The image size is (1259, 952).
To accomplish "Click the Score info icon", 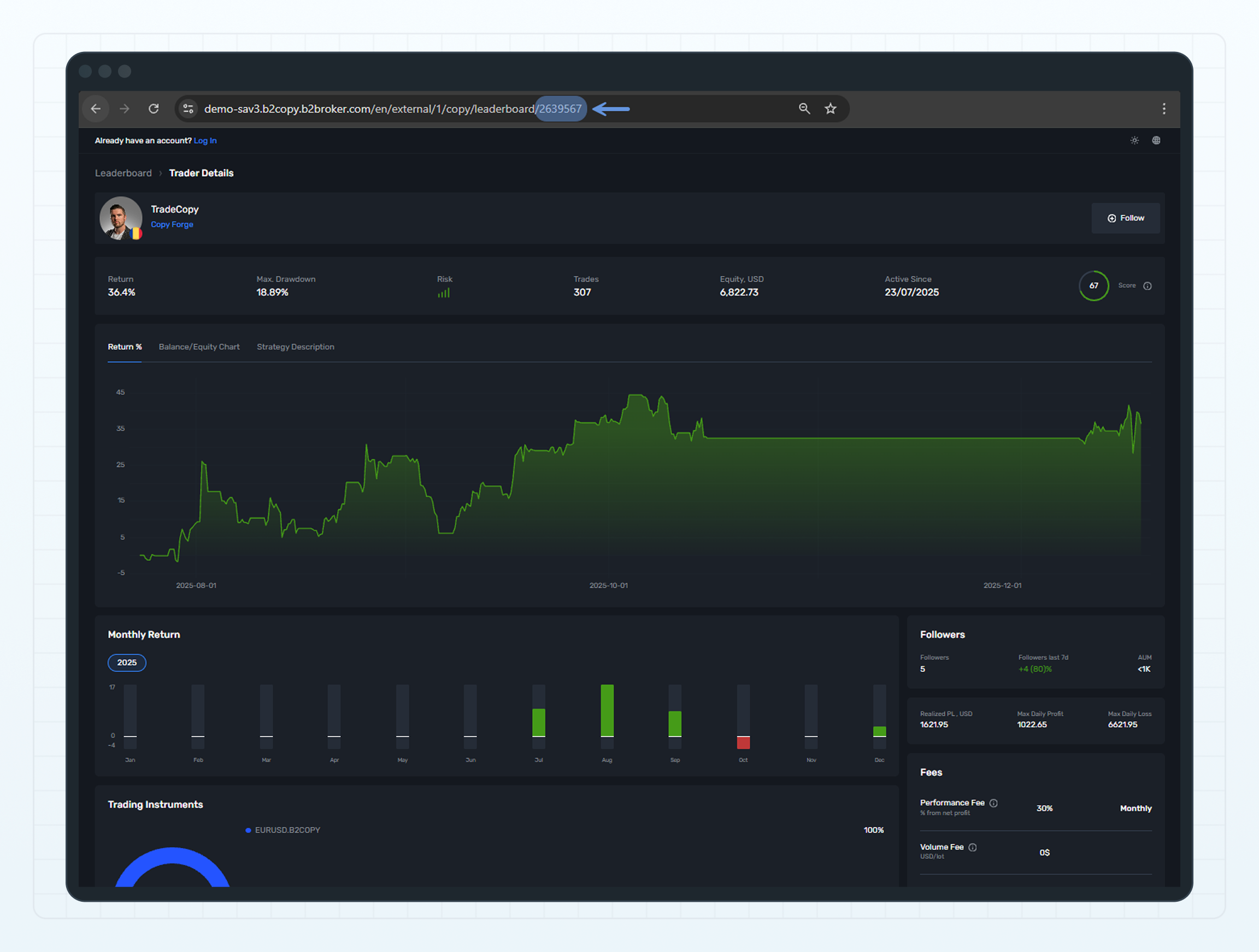I will [1148, 286].
